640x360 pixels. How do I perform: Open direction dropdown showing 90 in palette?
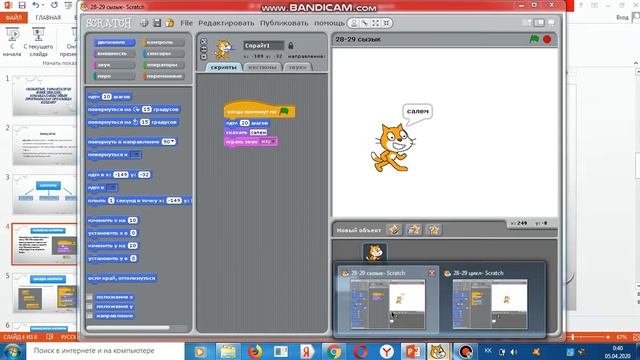169,142
